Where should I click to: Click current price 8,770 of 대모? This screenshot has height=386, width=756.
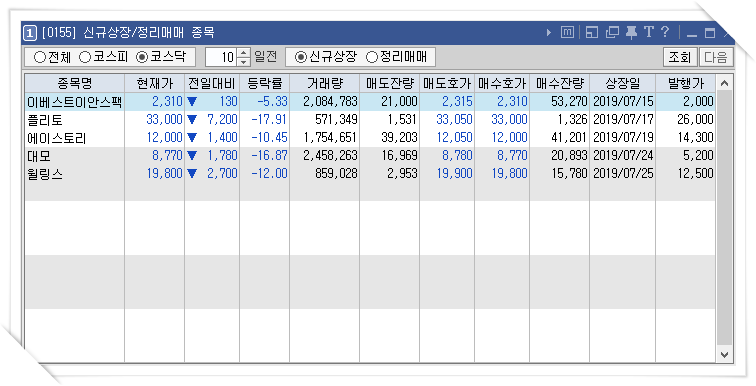(167, 156)
